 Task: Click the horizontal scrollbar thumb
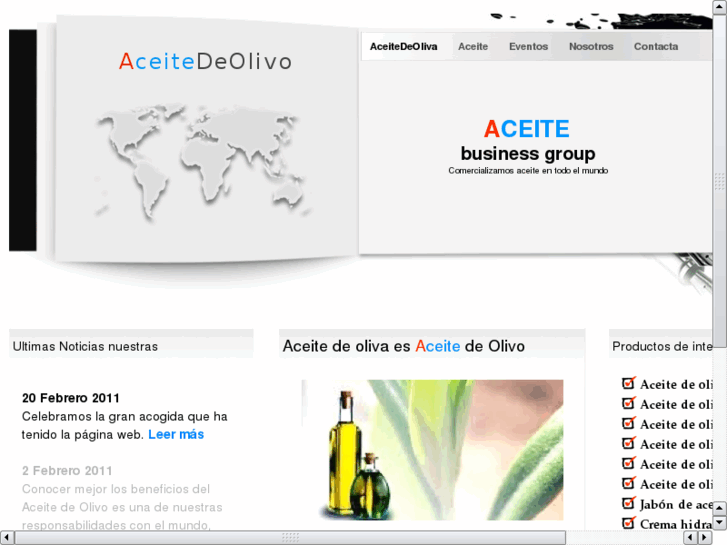(290, 538)
